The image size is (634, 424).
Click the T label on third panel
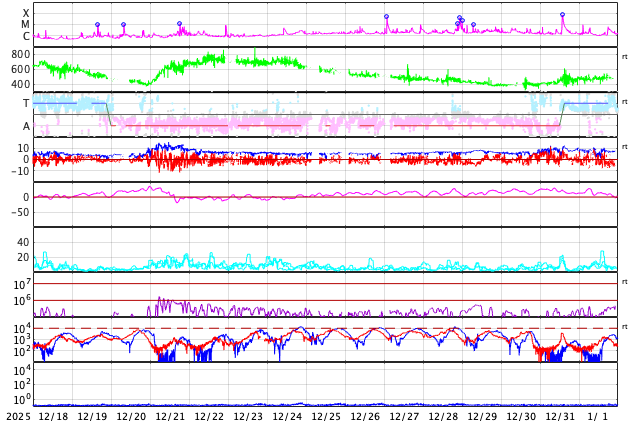[26, 103]
